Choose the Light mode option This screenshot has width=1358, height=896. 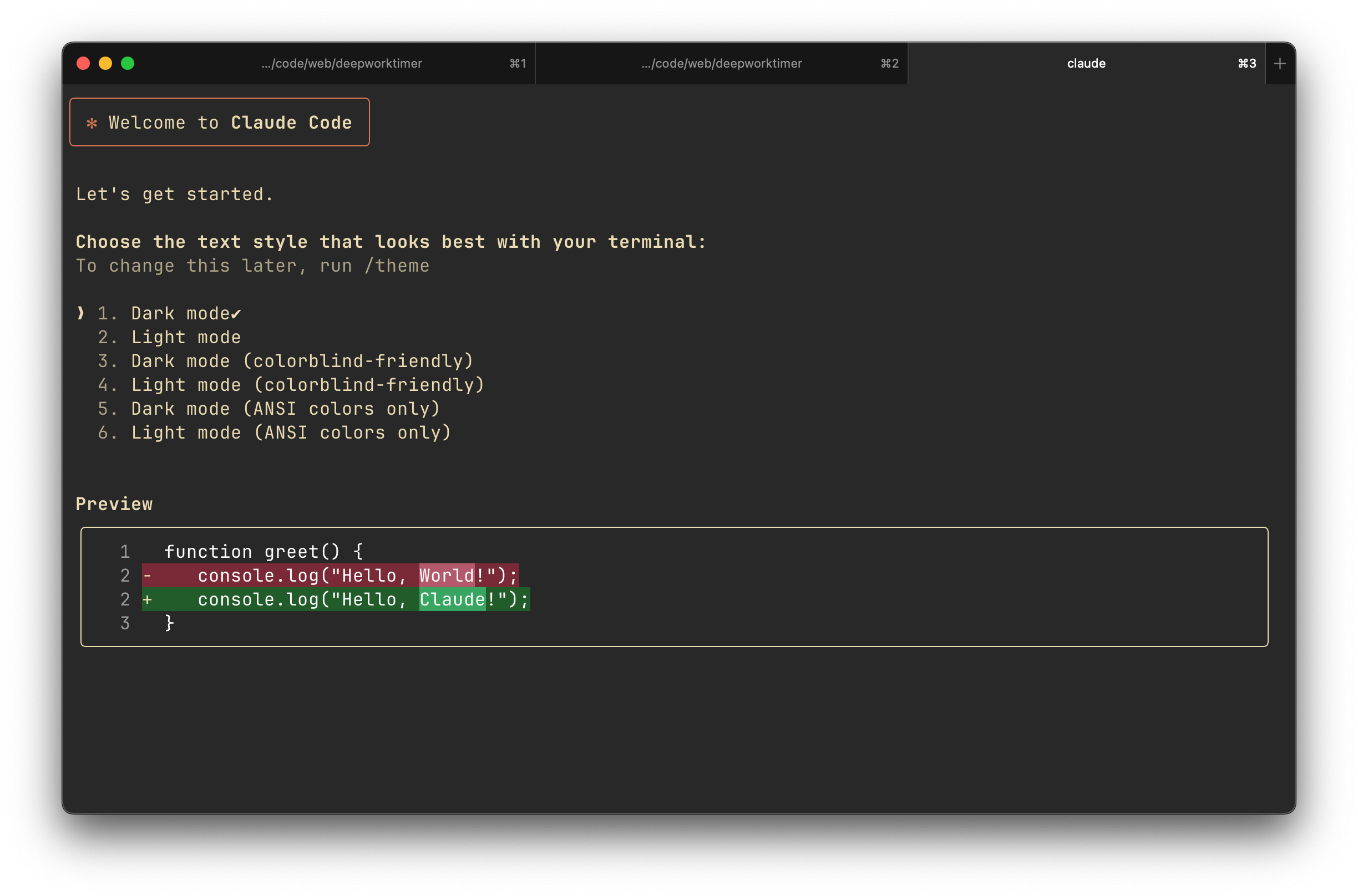pos(186,337)
